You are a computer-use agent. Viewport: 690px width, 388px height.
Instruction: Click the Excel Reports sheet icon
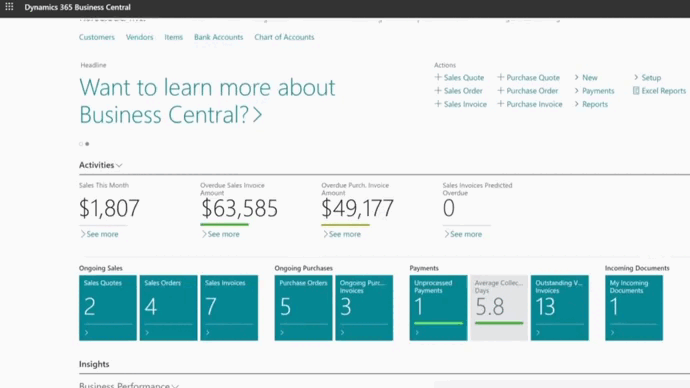[636, 91]
